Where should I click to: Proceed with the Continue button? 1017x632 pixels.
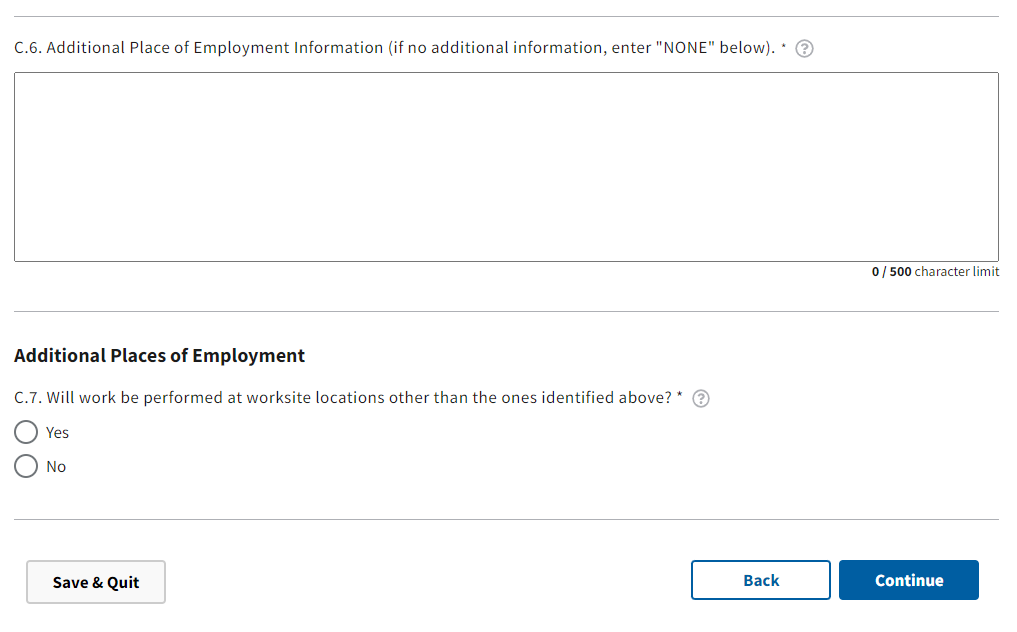pos(908,580)
